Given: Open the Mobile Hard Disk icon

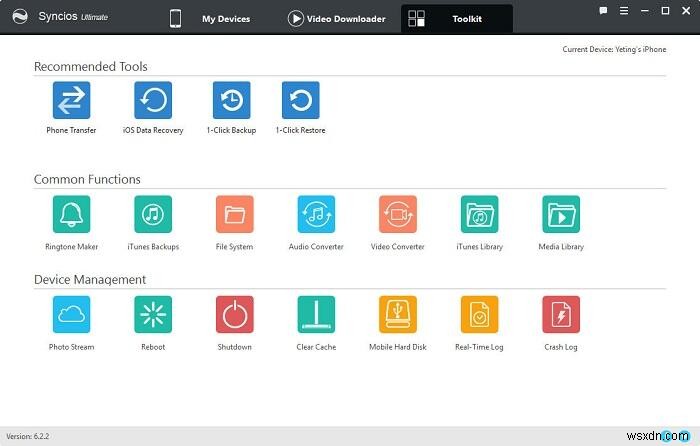Looking at the screenshot, I should pyautogui.click(x=398, y=314).
